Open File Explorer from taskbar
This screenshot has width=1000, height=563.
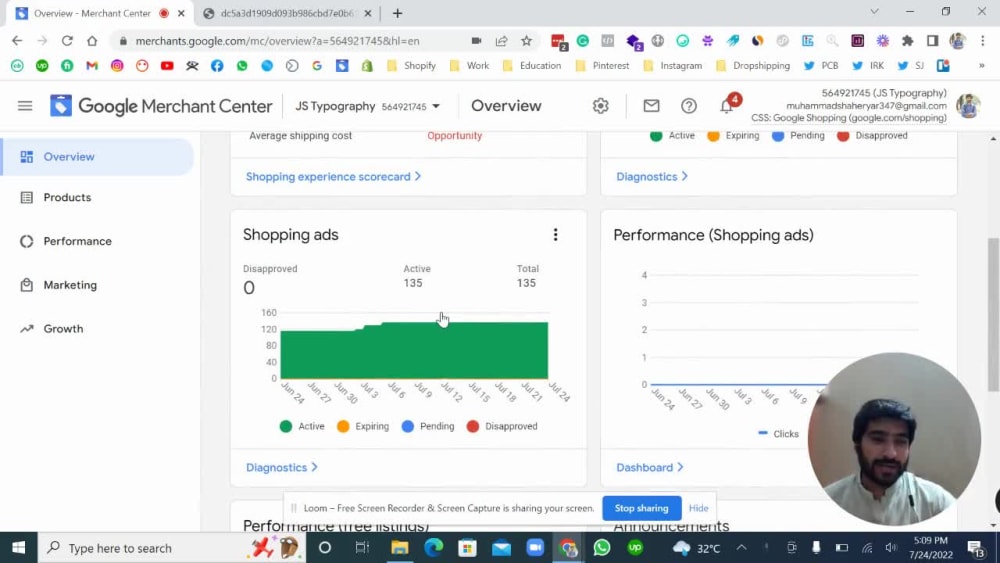click(400, 548)
